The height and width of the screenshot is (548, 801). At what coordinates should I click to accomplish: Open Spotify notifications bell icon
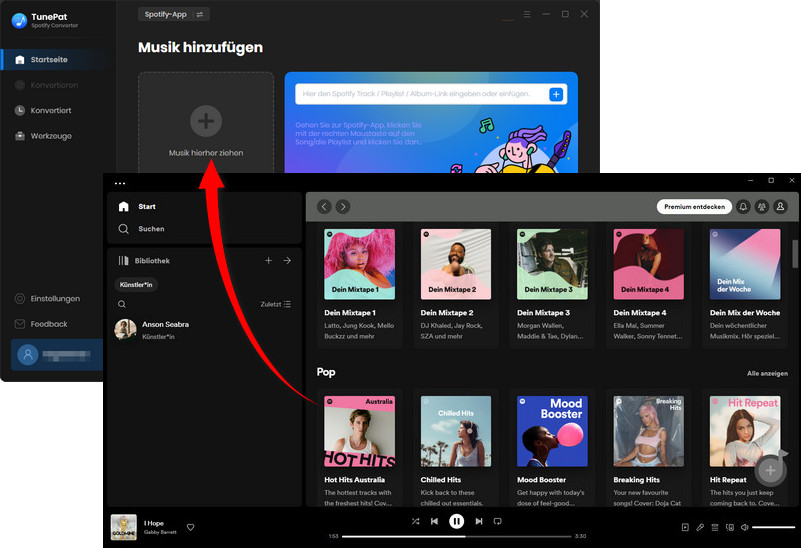coord(743,206)
